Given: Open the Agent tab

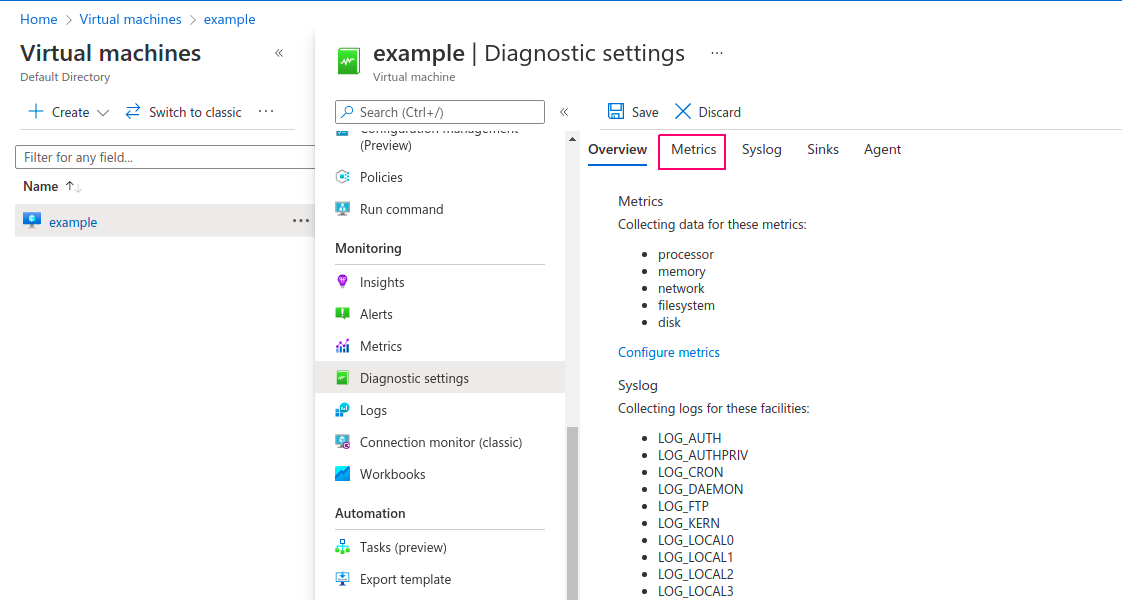Looking at the screenshot, I should click(x=882, y=149).
